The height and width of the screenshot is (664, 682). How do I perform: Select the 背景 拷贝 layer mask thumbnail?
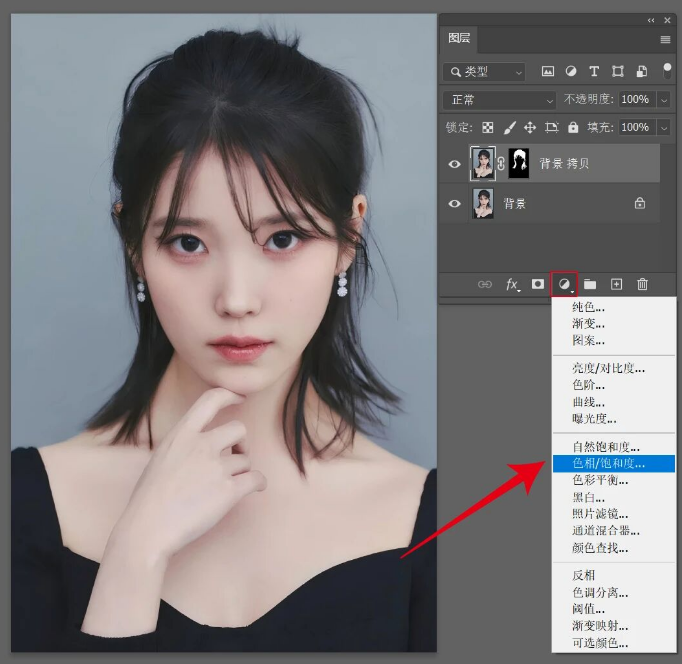pos(519,163)
